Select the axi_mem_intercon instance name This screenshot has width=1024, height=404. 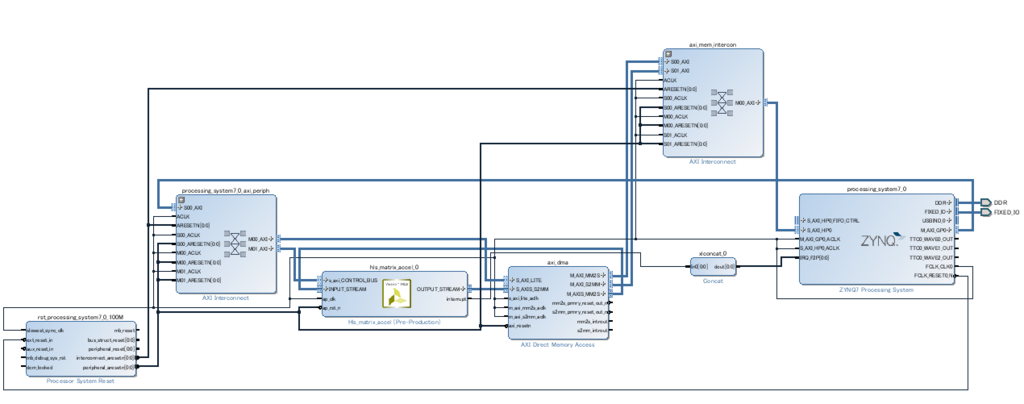click(712, 44)
